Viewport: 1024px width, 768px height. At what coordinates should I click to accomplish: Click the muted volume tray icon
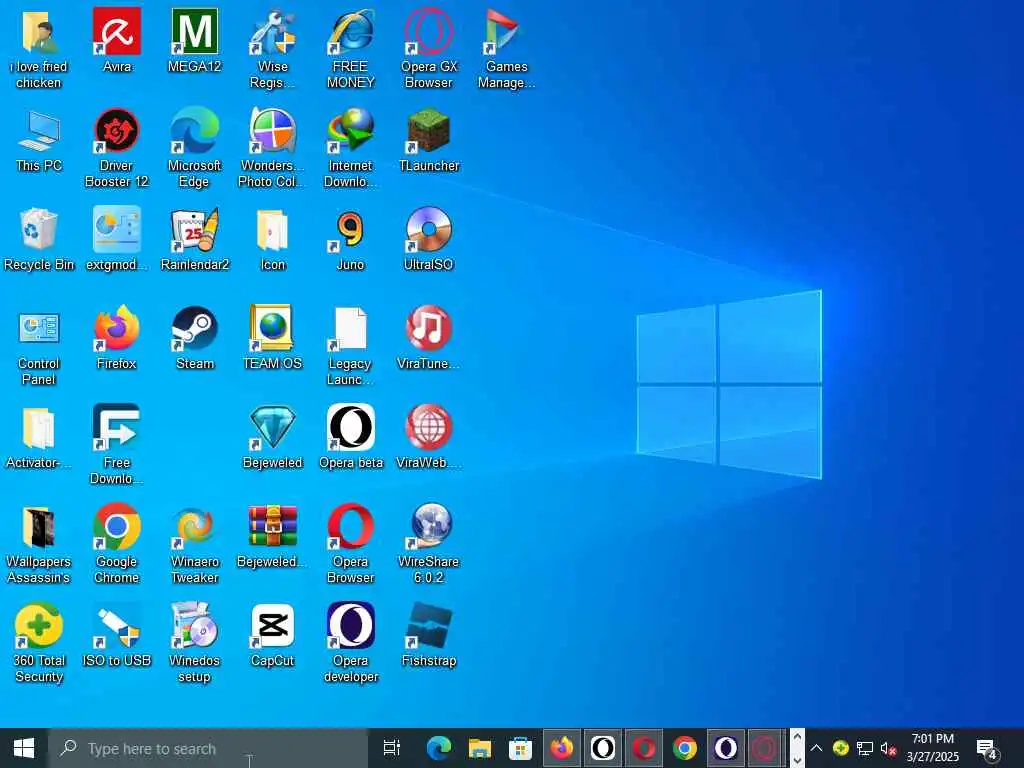tap(888, 748)
